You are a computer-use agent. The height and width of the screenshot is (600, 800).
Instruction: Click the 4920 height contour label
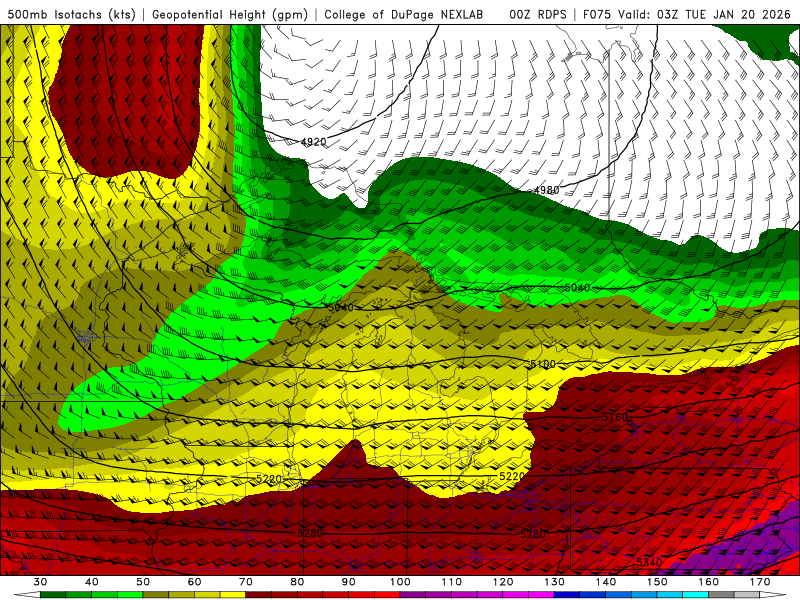[x=313, y=141]
